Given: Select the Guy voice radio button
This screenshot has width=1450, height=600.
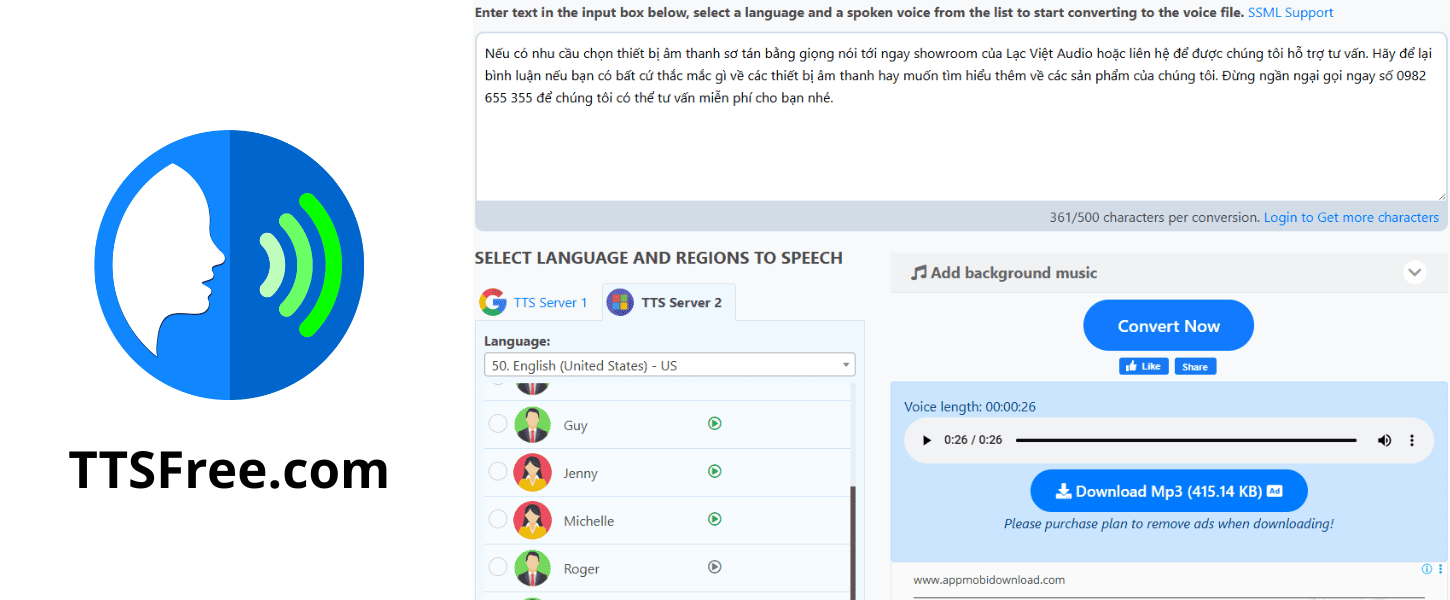Looking at the screenshot, I should coord(497,424).
